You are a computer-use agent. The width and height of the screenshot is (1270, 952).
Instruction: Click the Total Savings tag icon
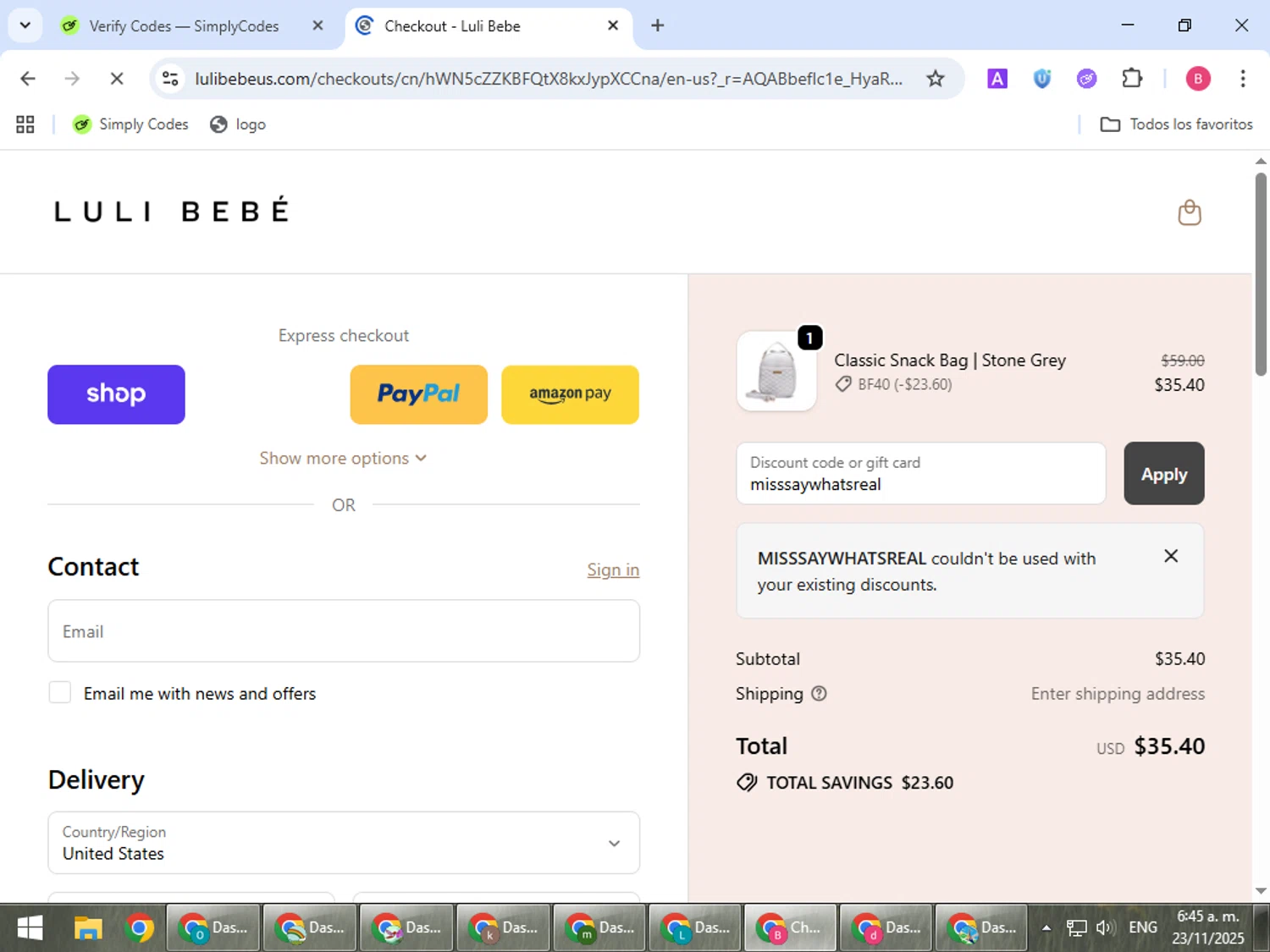click(x=747, y=782)
